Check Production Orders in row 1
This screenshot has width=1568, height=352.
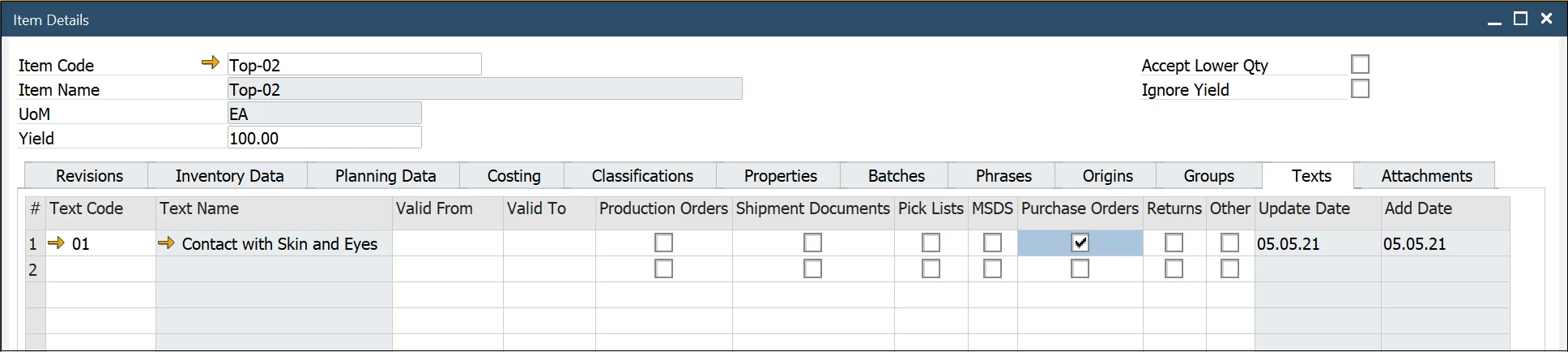coord(663,243)
